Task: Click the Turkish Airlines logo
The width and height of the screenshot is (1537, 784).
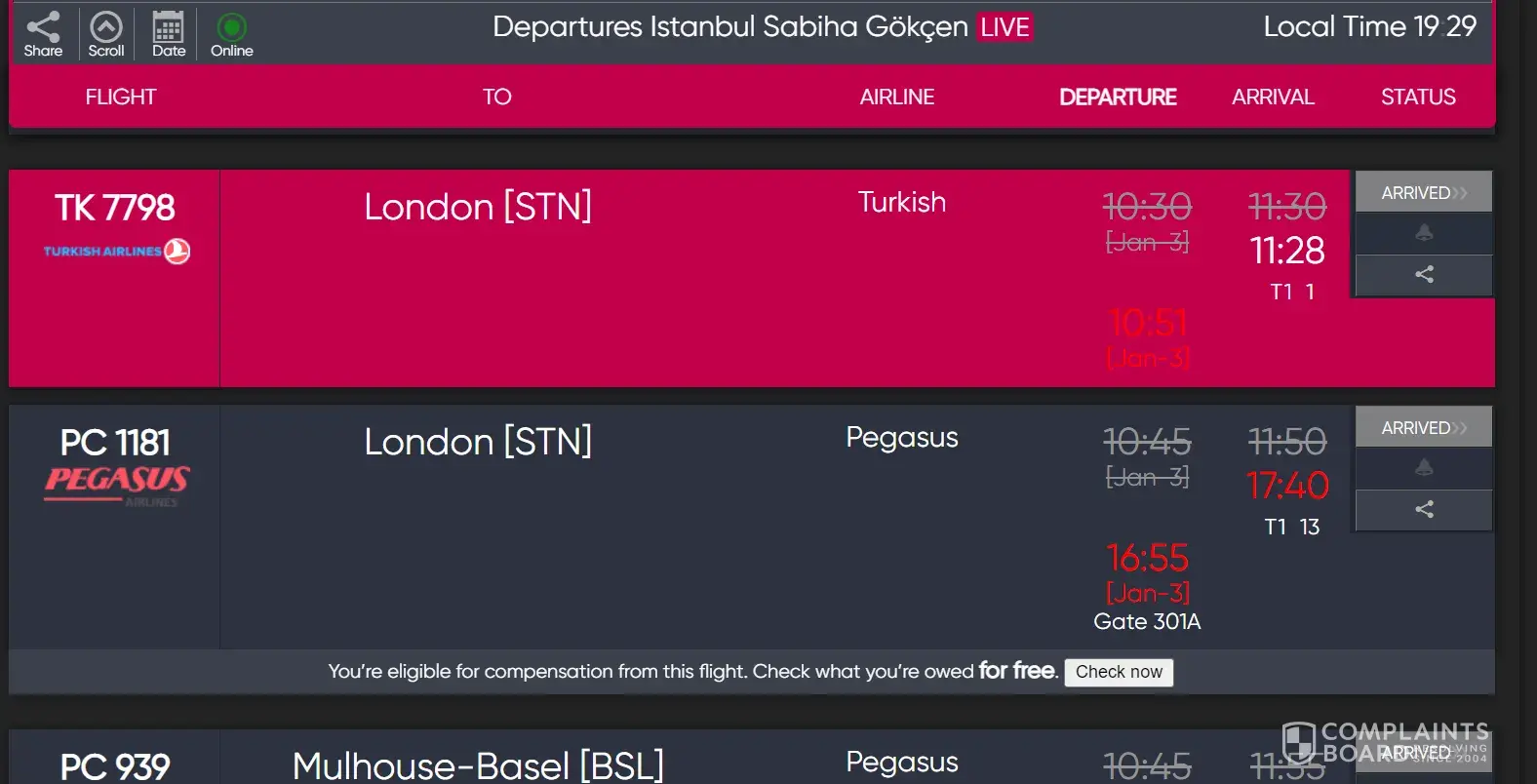Action: [116, 252]
